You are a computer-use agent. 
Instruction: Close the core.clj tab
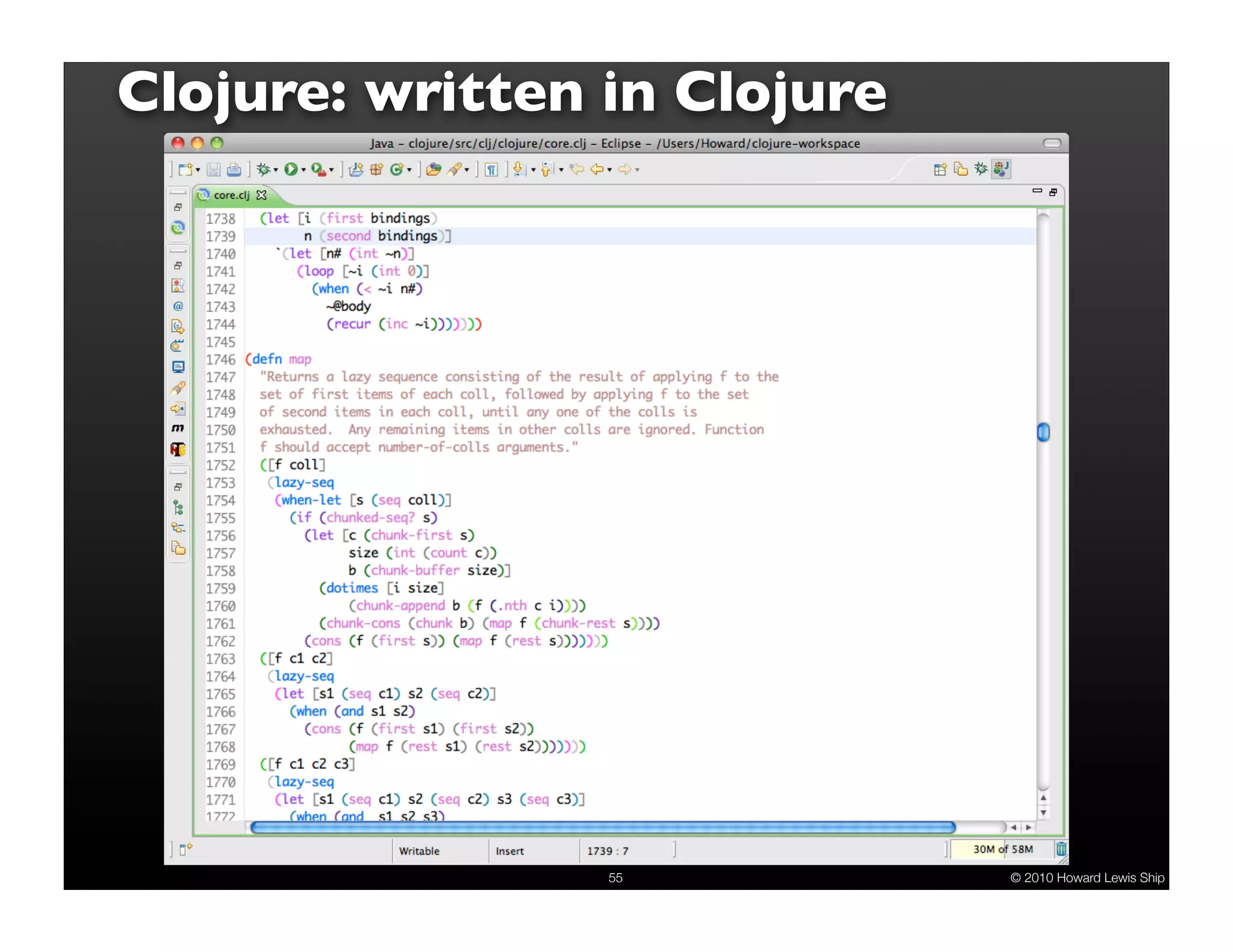point(261,195)
